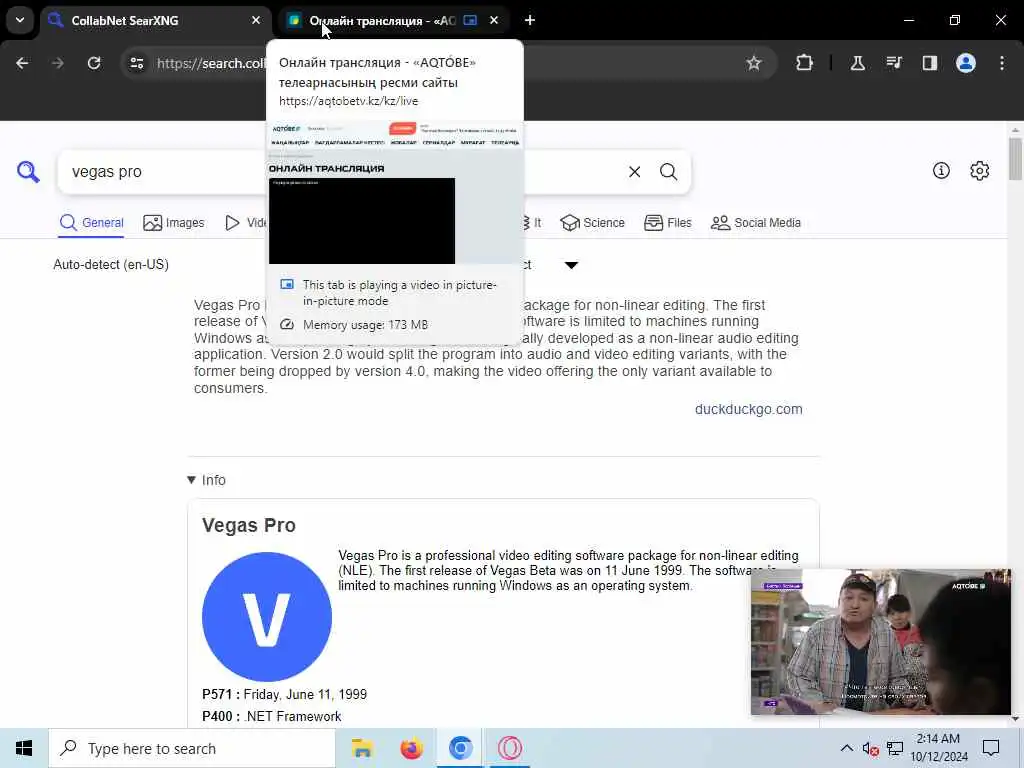Open a new browser tab
Screen dimensions: 1024x768
point(530,20)
